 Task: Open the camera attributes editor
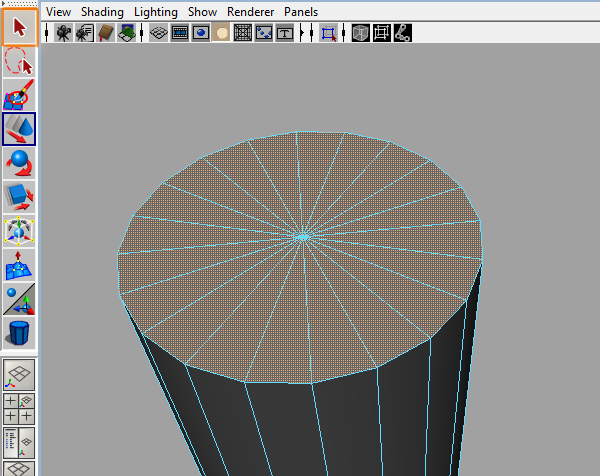85,33
